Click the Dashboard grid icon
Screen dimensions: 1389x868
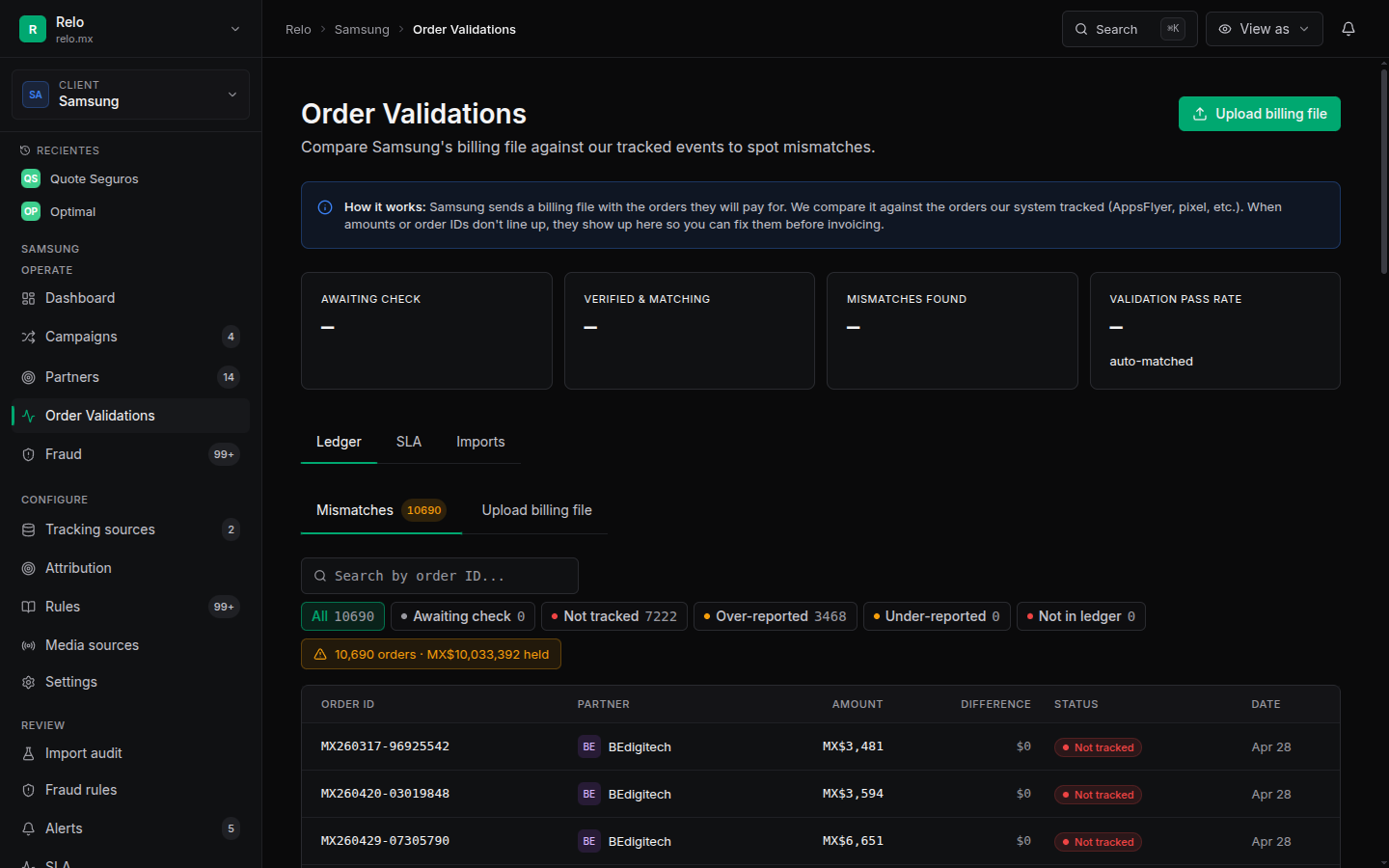pyautogui.click(x=28, y=298)
